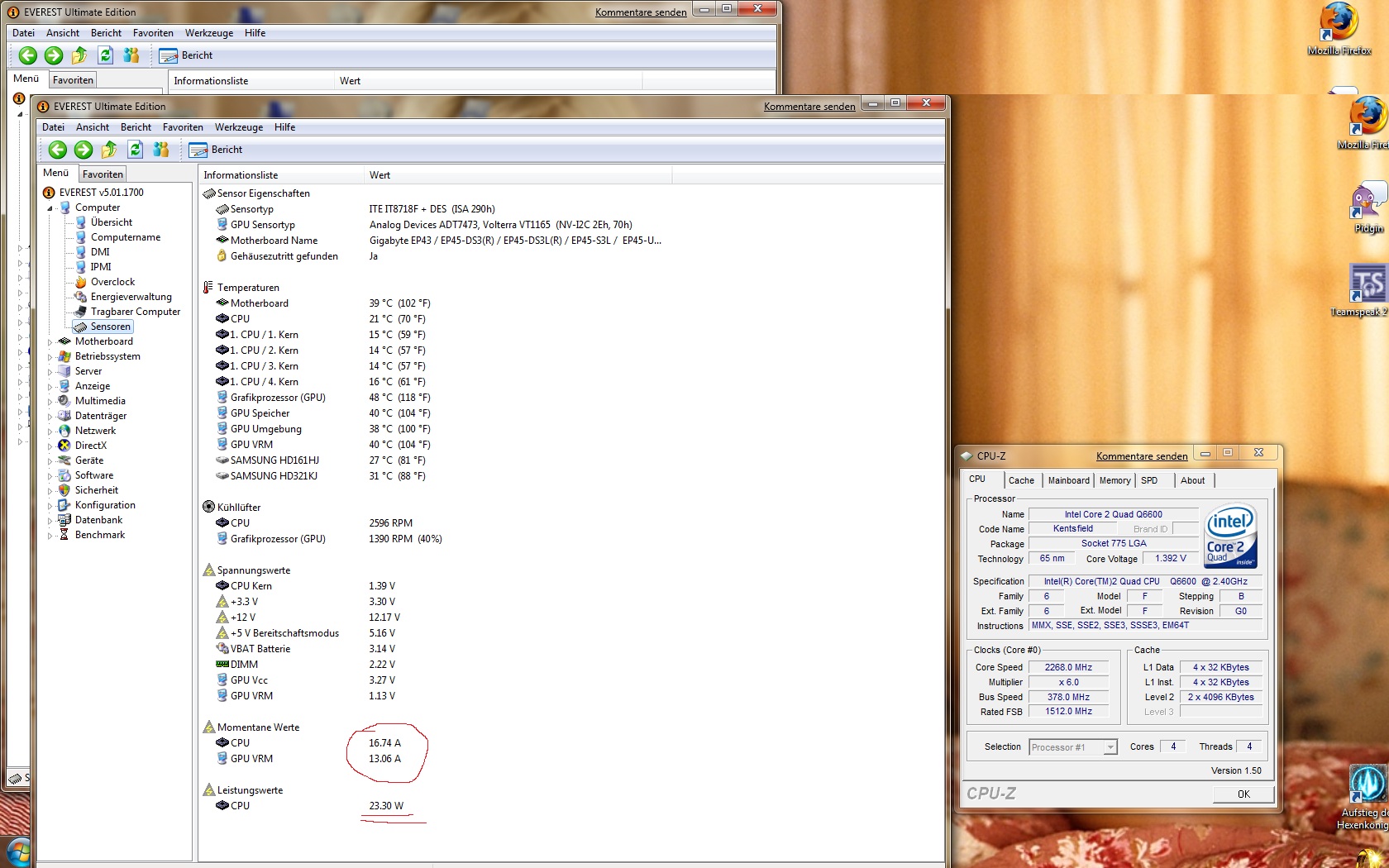Expand the Multimedia tree node

pos(50,402)
